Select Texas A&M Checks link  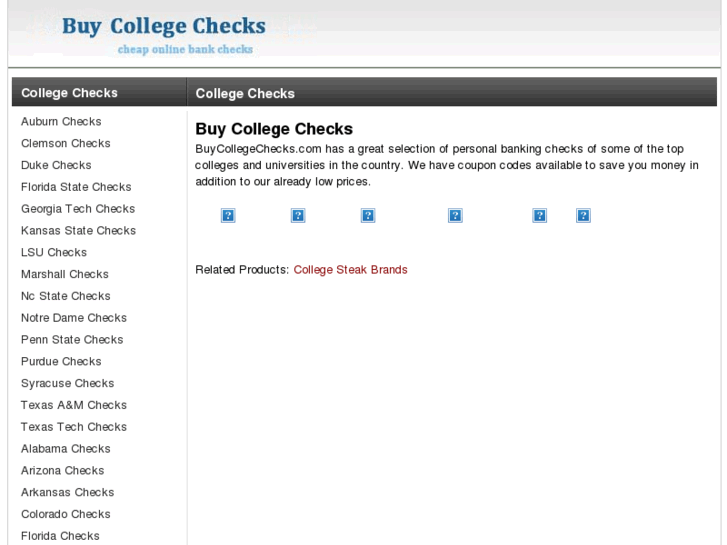[x=74, y=405]
